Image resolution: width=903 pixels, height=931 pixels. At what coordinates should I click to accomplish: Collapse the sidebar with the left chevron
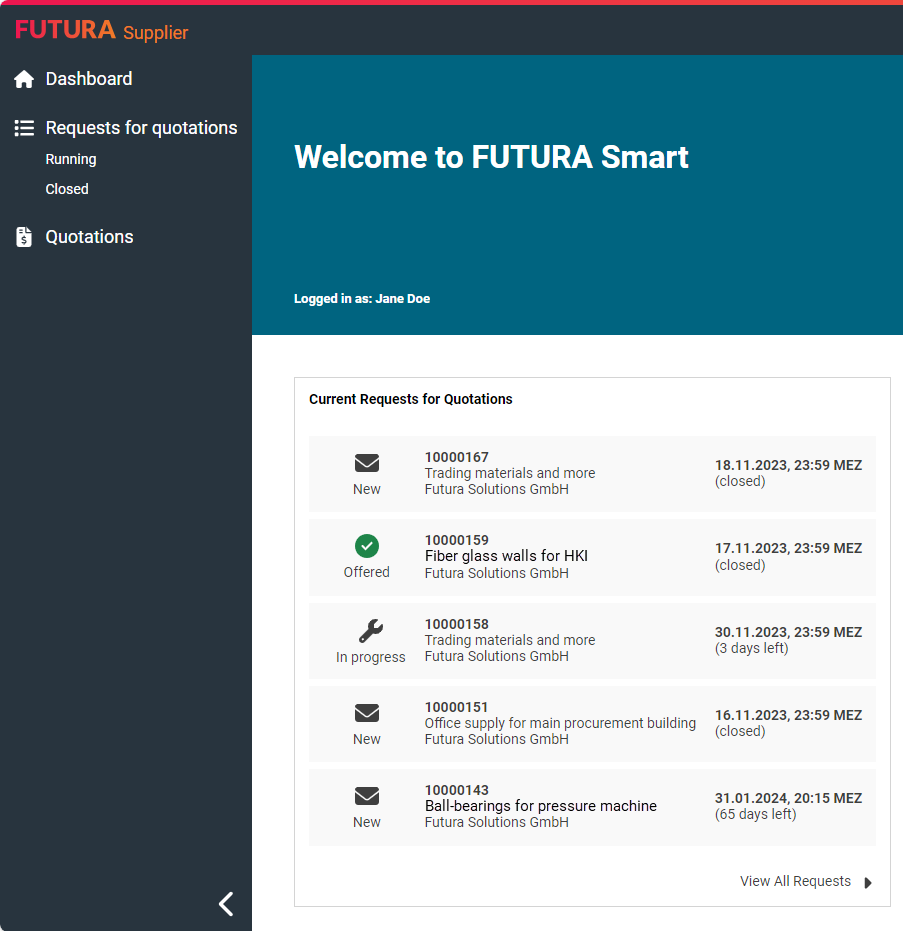click(x=226, y=904)
